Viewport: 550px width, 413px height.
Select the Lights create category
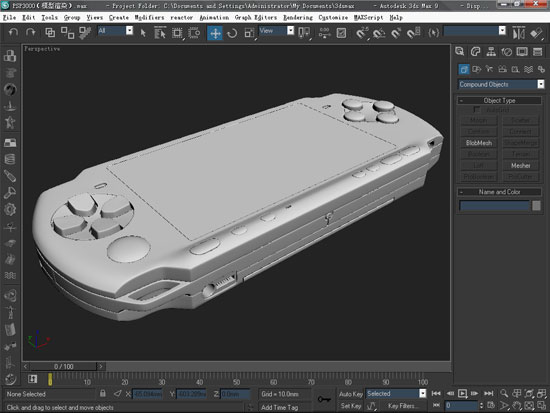coord(489,69)
